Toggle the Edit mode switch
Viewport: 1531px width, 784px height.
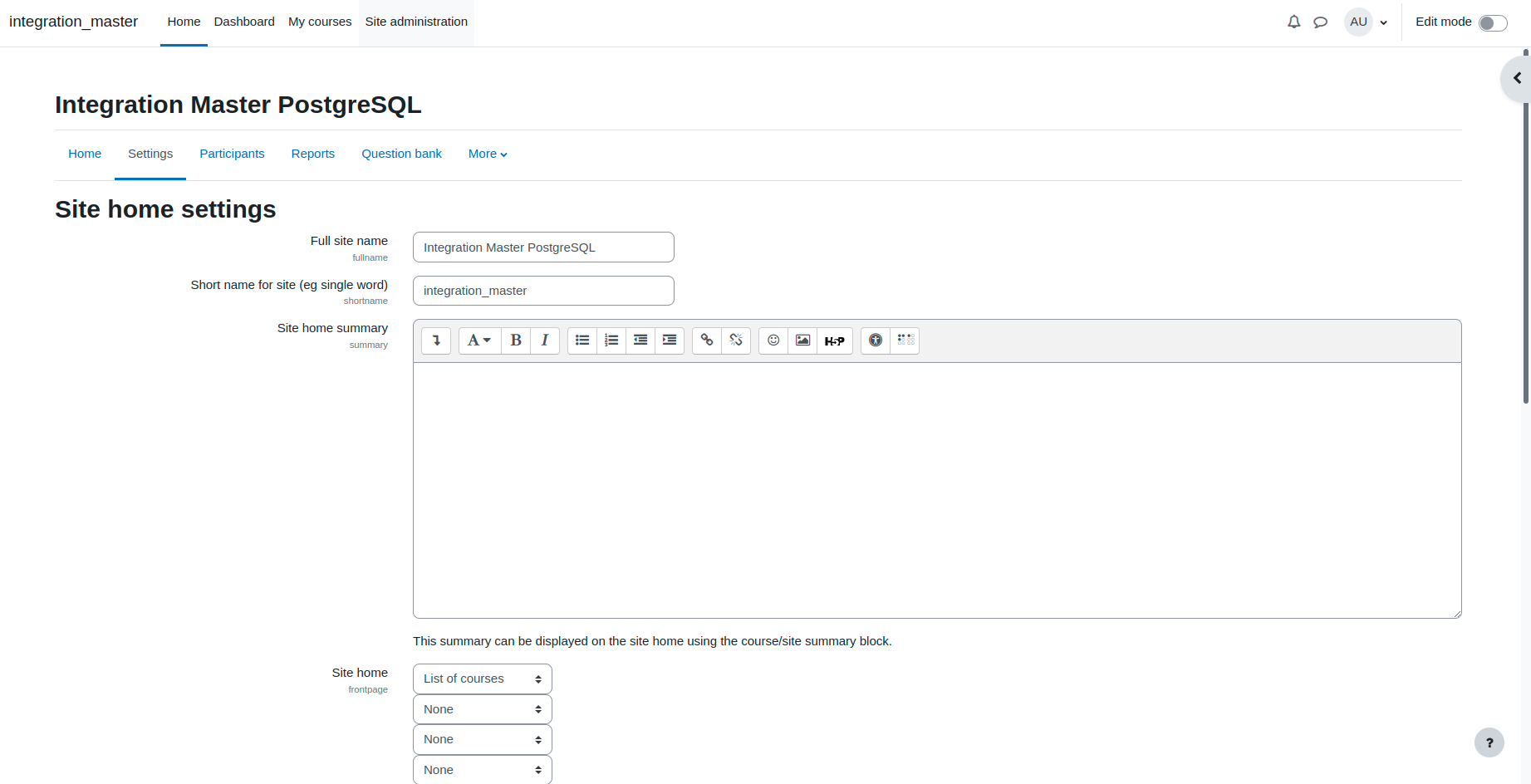[1493, 22]
